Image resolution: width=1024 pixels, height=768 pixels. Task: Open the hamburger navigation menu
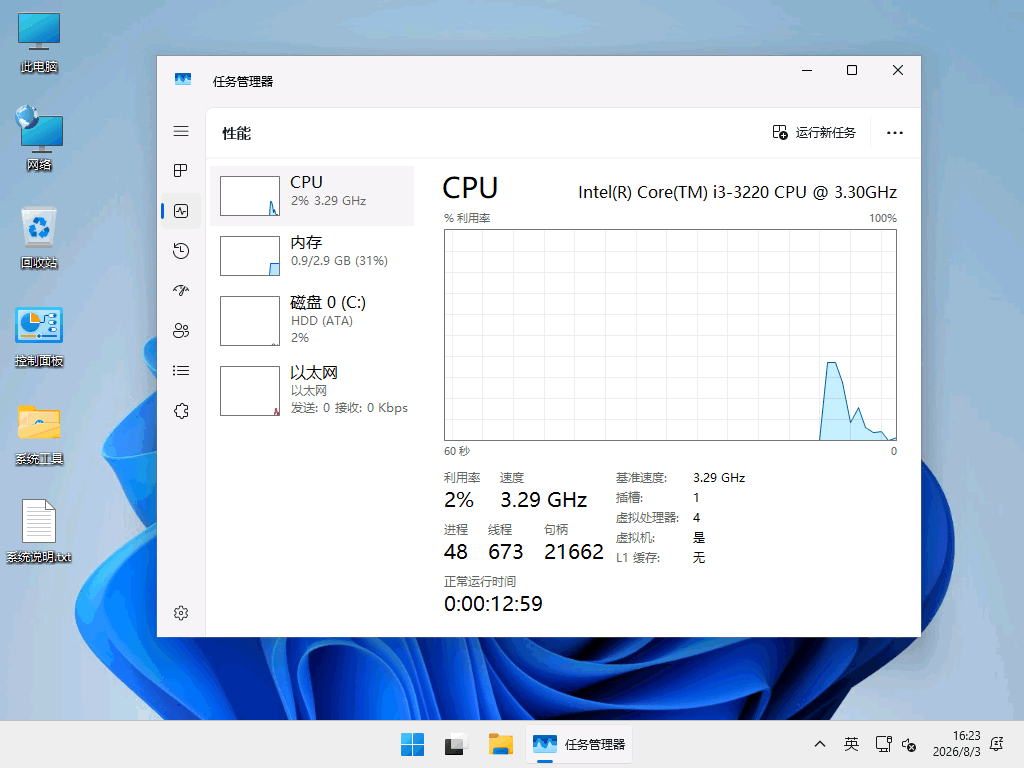point(181,131)
